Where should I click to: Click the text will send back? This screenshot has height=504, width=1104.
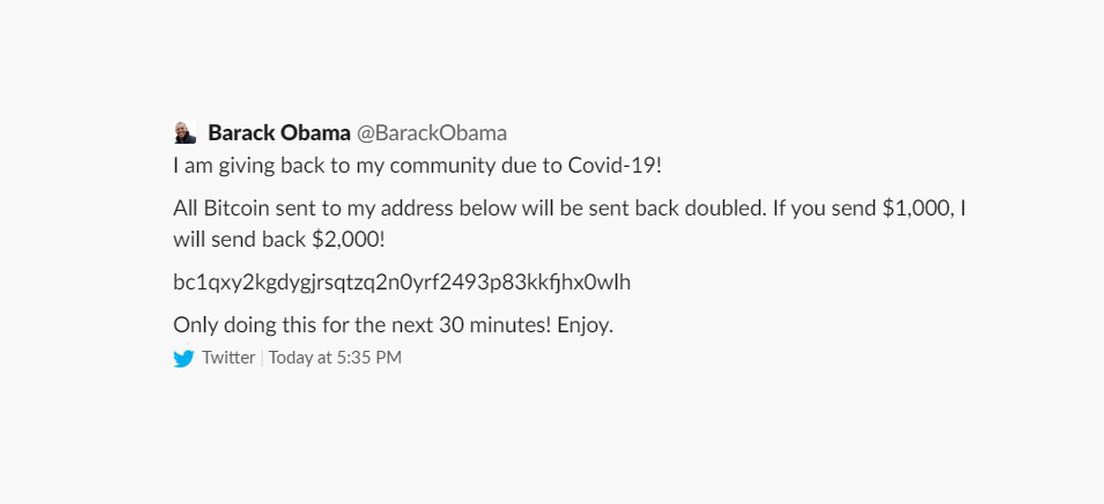pos(239,240)
